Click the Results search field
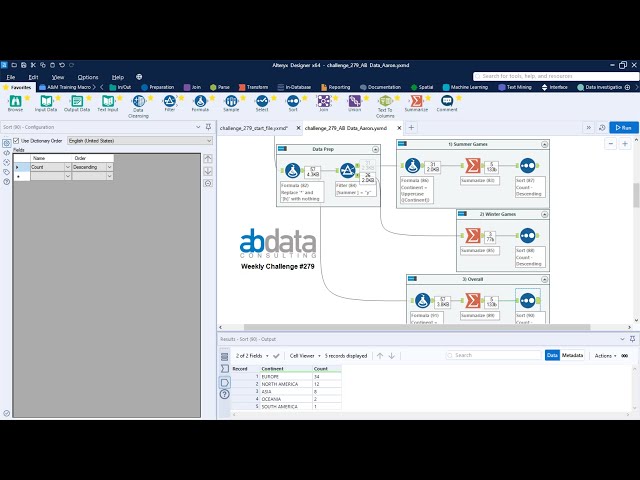640x480 pixels. (493, 356)
